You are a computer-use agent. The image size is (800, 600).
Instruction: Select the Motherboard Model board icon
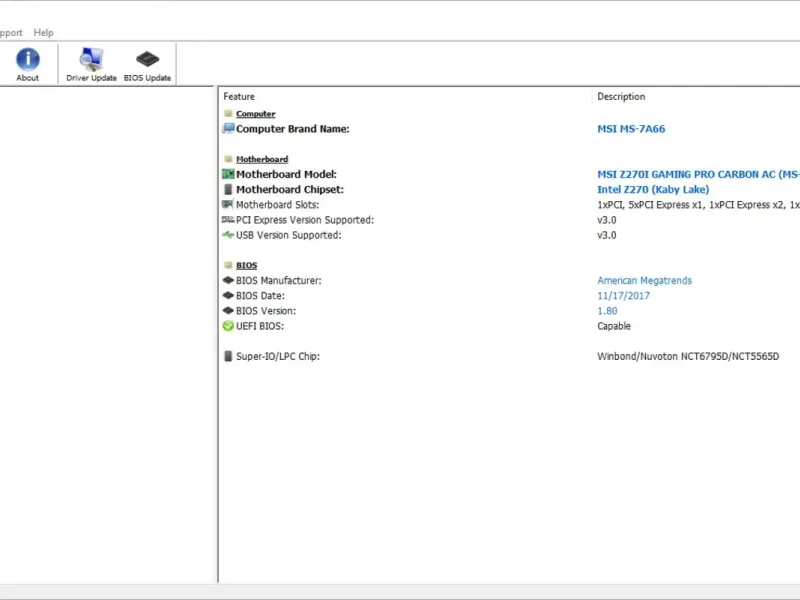(228, 174)
